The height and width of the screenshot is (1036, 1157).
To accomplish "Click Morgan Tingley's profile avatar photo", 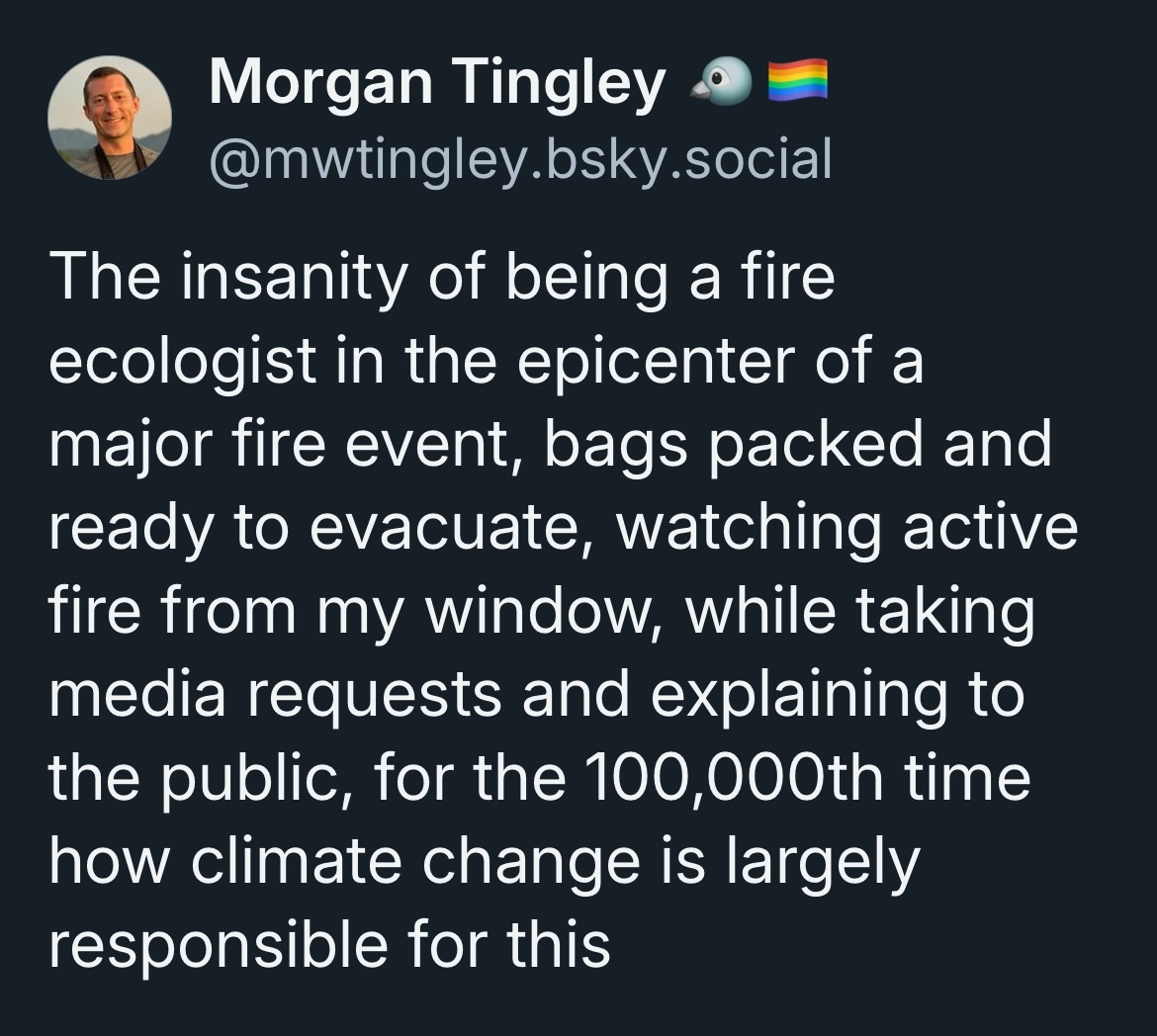I will point(110,118).
